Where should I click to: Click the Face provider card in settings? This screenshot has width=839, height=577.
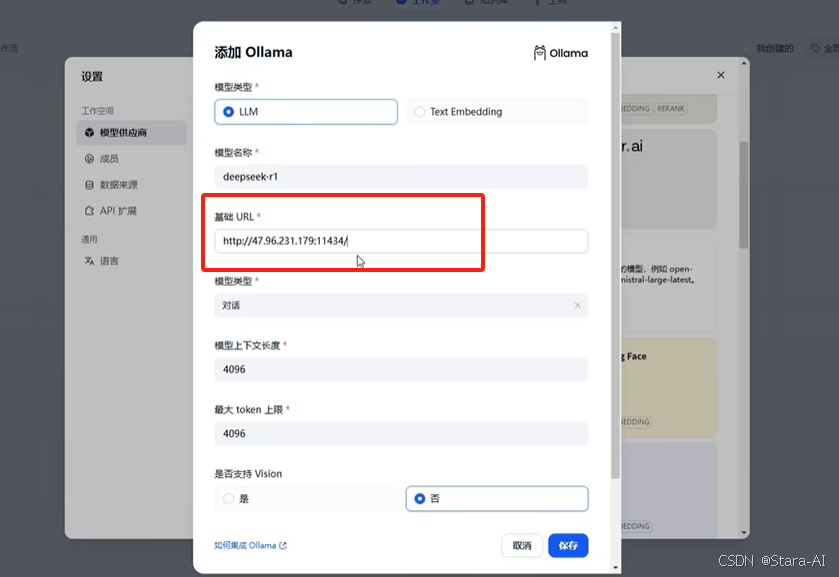tap(668, 388)
